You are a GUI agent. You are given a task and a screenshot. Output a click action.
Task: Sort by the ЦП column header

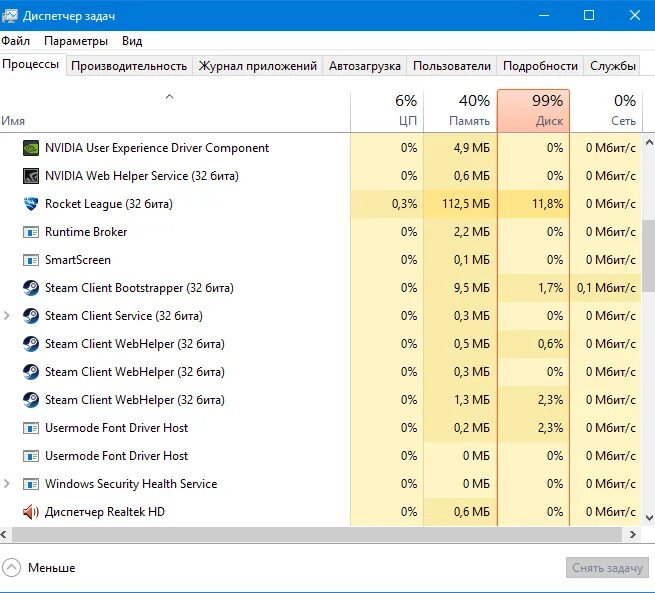pyautogui.click(x=387, y=111)
